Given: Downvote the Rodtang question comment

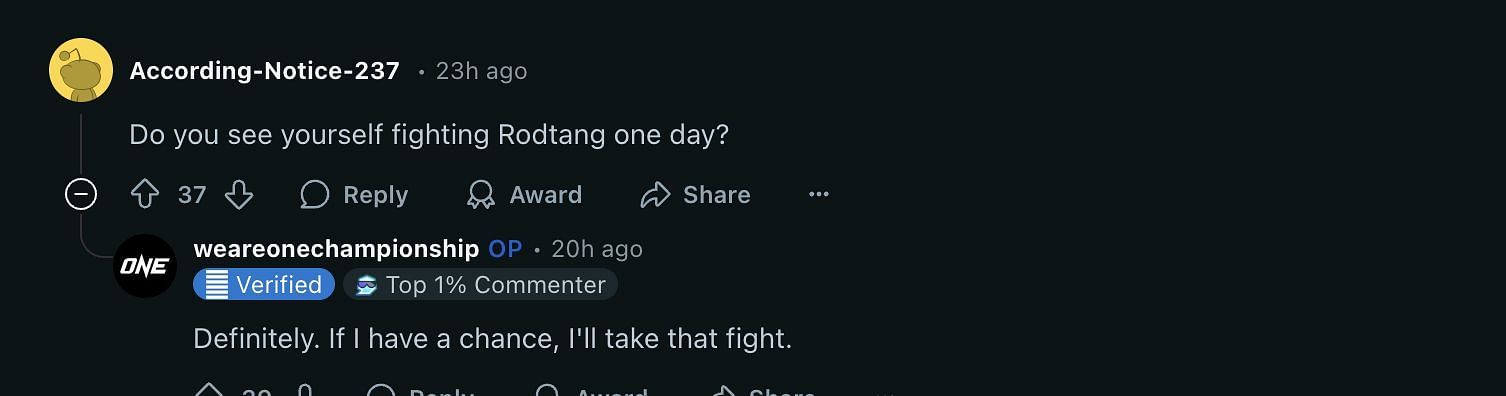Looking at the screenshot, I should (238, 194).
